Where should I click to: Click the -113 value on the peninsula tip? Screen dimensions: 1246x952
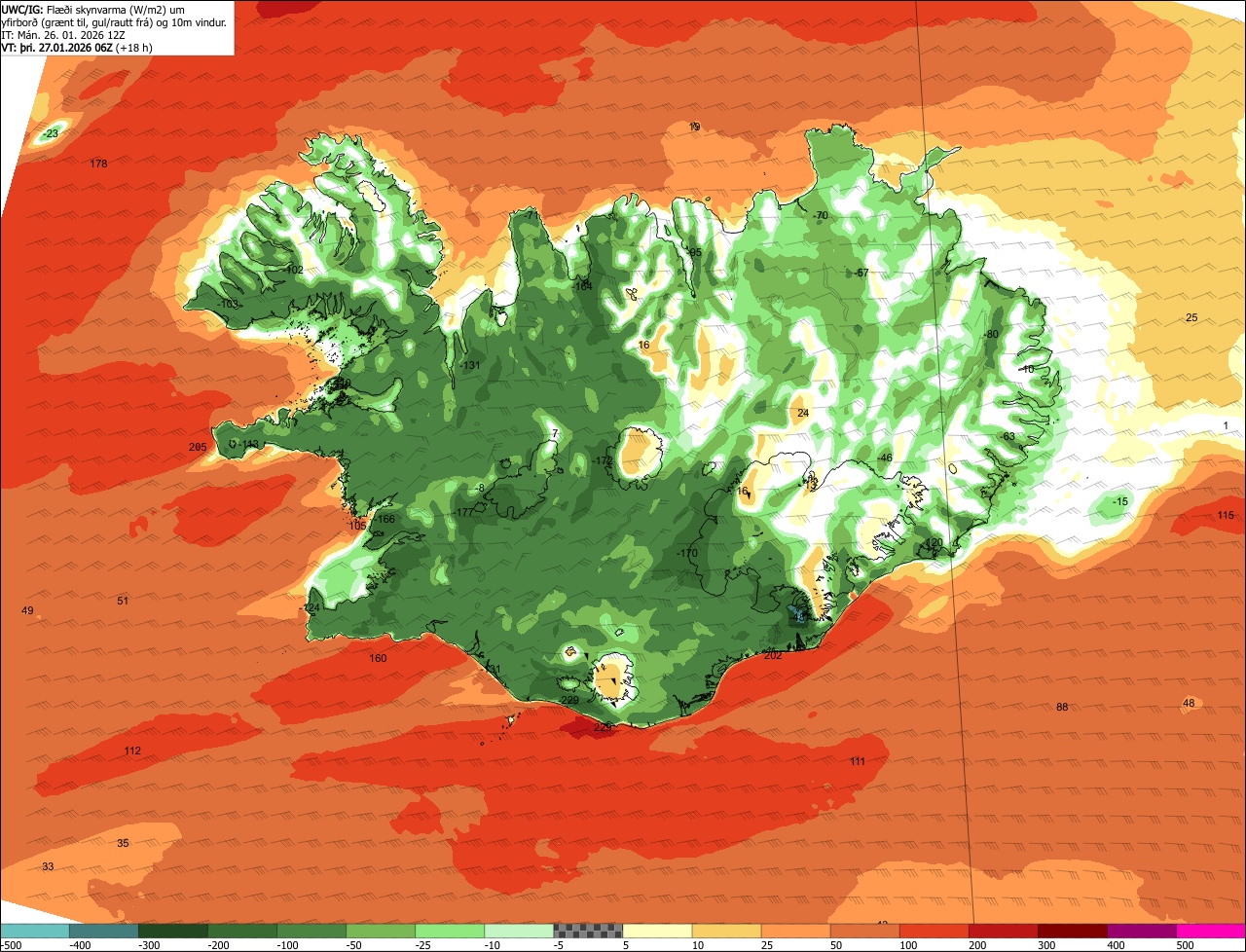tap(248, 445)
